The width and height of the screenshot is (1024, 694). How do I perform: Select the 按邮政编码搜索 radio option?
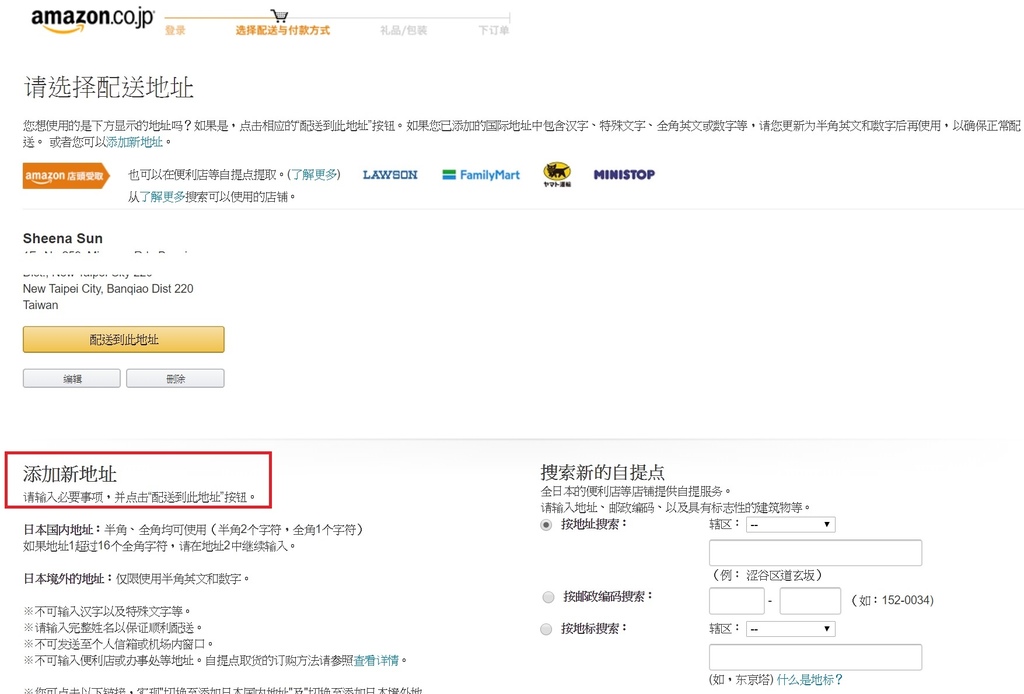pos(547,597)
